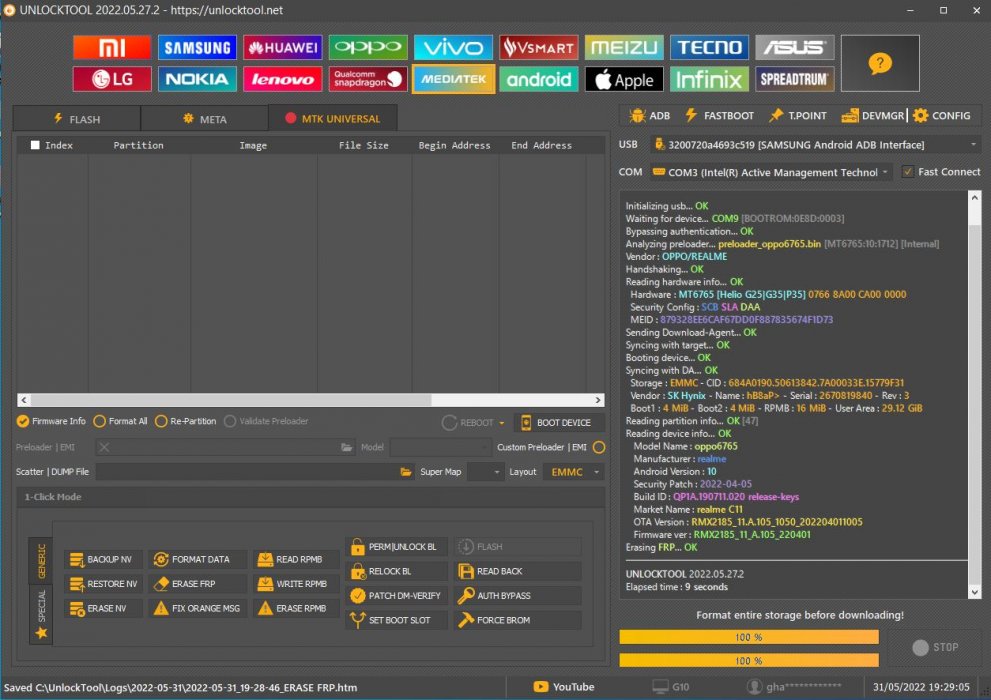Click the BACKUP NV button
991x700 pixels.
click(103, 559)
